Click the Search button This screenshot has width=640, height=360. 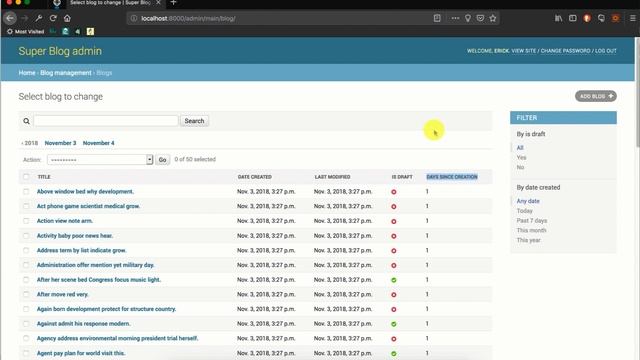tap(194, 121)
